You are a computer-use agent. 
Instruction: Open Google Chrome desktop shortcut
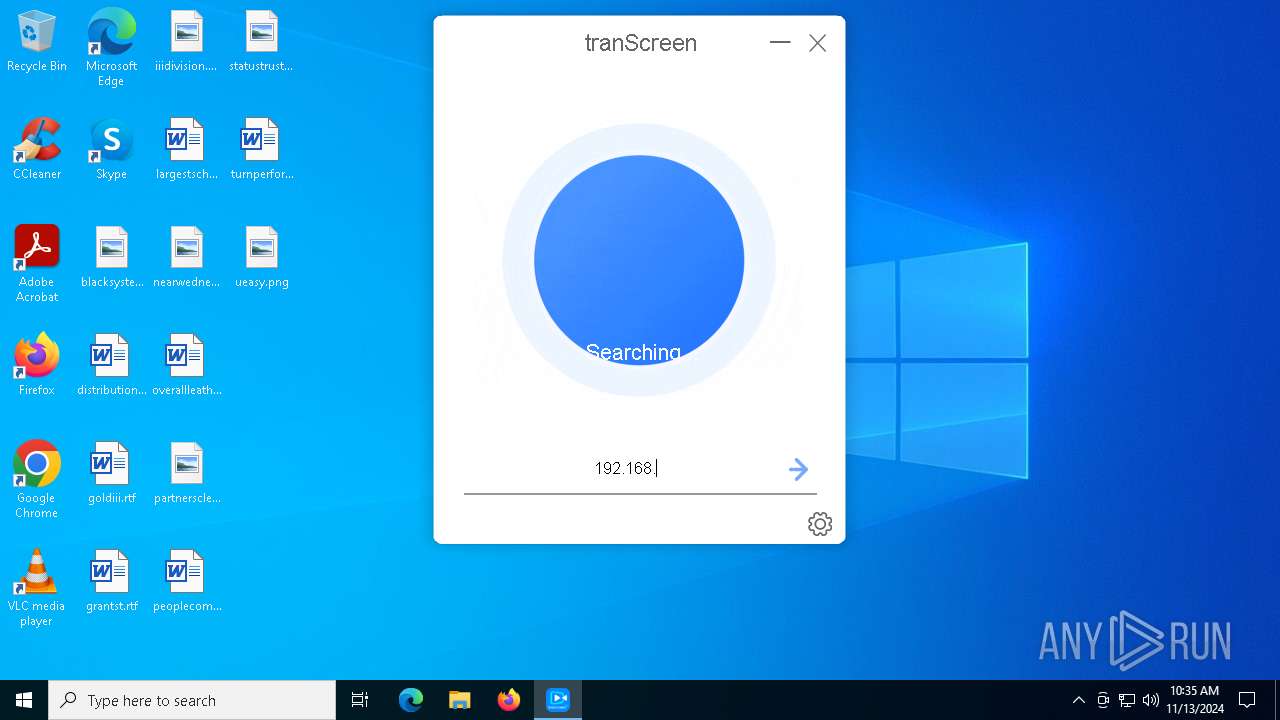tap(37, 479)
